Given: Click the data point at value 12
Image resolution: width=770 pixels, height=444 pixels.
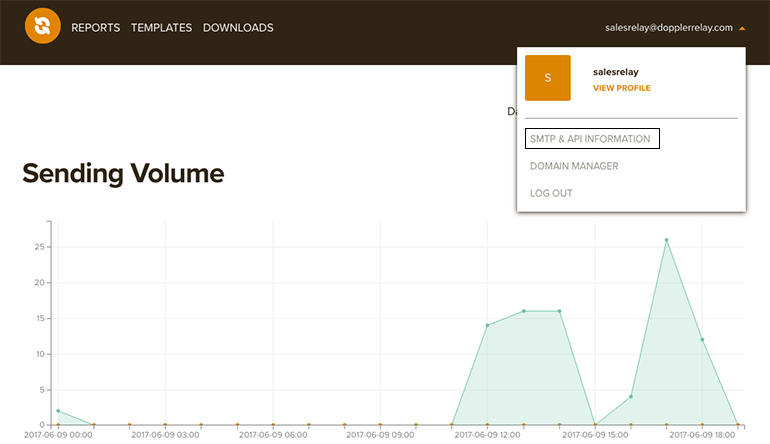Looking at the screenshot, I should click(702, 340).
